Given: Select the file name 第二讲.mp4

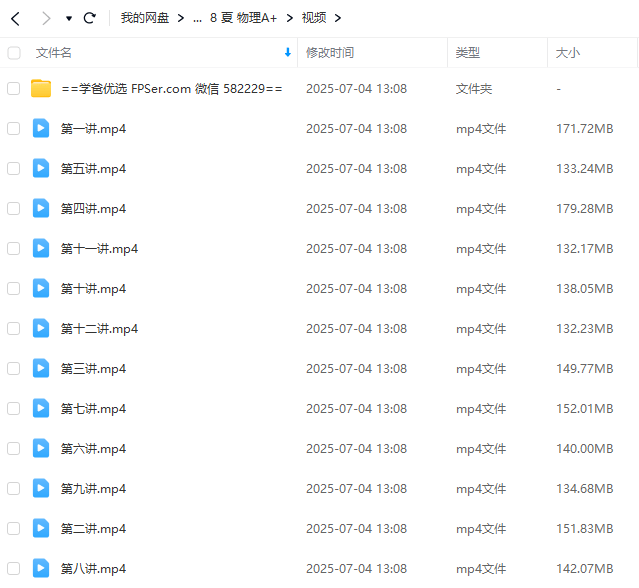Looking at the screenshot, I should (x=93, y=529).
